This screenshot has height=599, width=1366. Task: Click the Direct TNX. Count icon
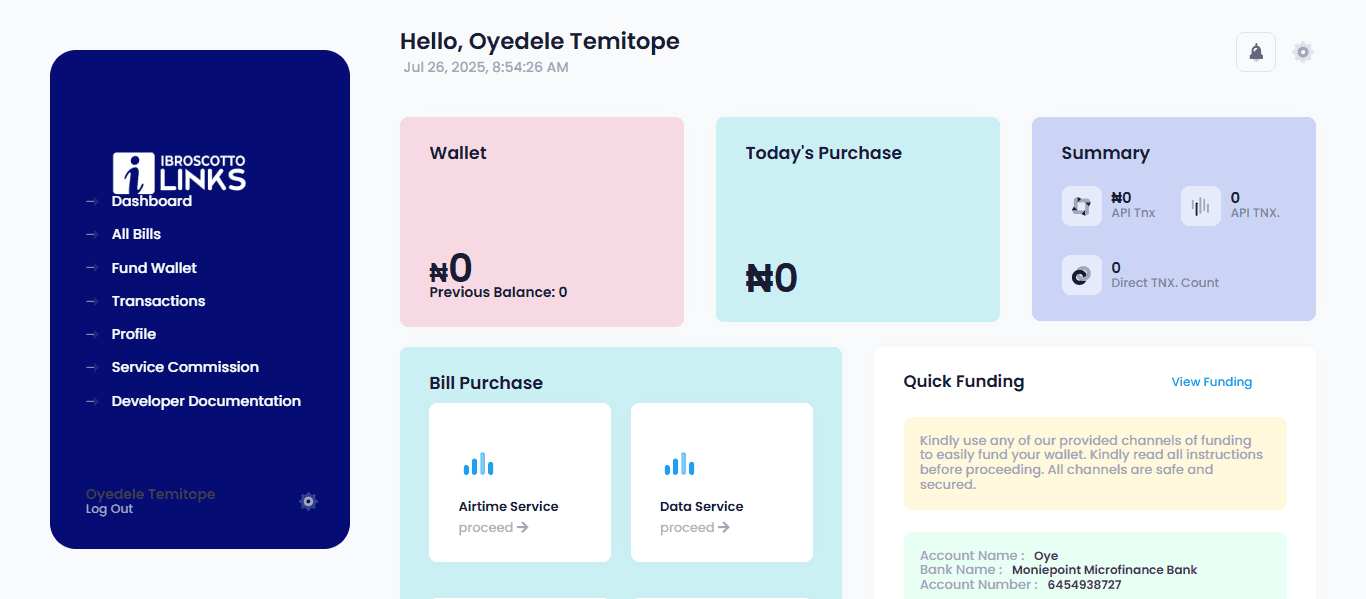coord(1081,275)
